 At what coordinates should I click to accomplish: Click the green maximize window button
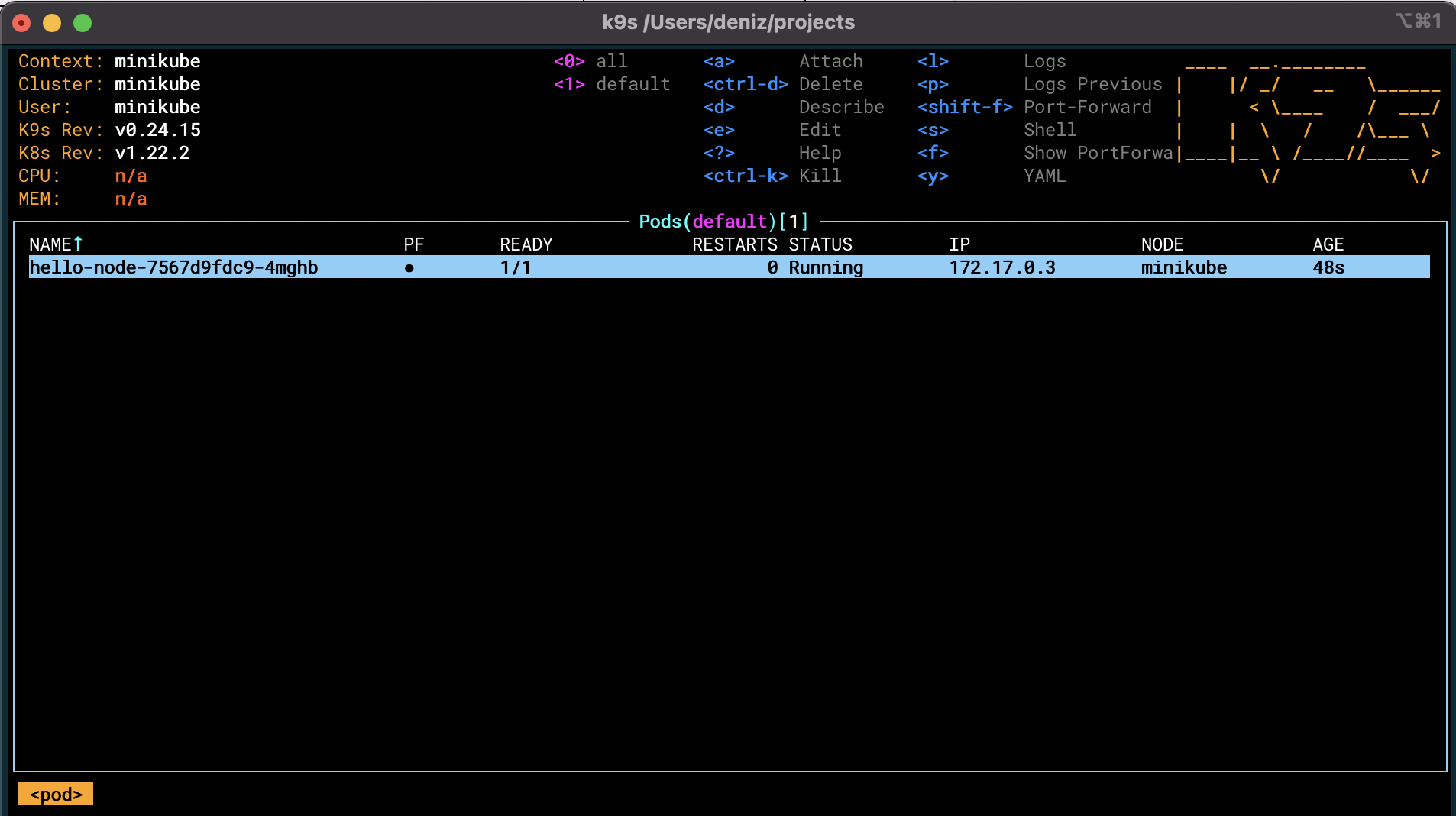coord(83,23)
